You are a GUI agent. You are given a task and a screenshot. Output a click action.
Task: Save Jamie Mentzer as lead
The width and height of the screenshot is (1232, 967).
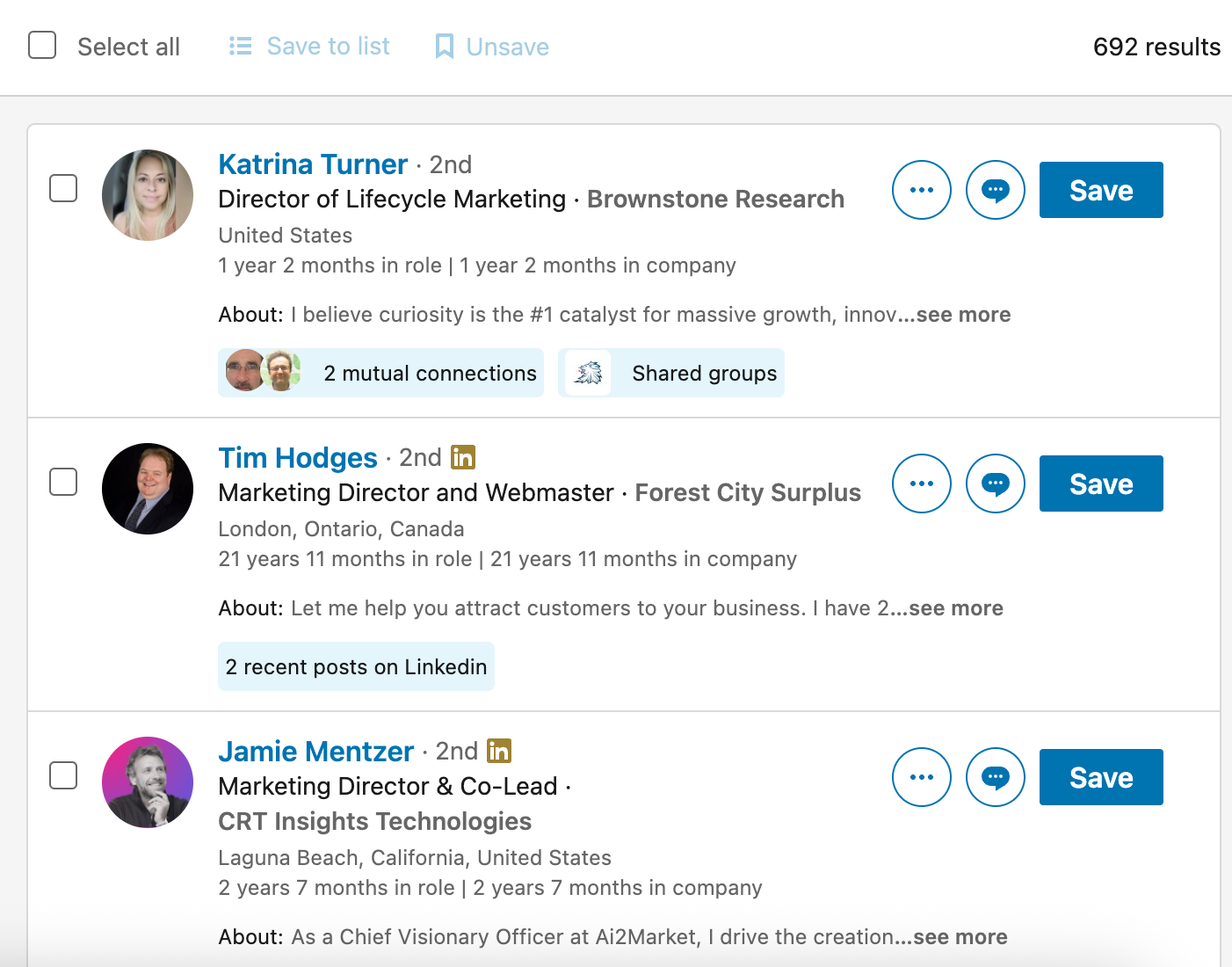point(1101,777)
